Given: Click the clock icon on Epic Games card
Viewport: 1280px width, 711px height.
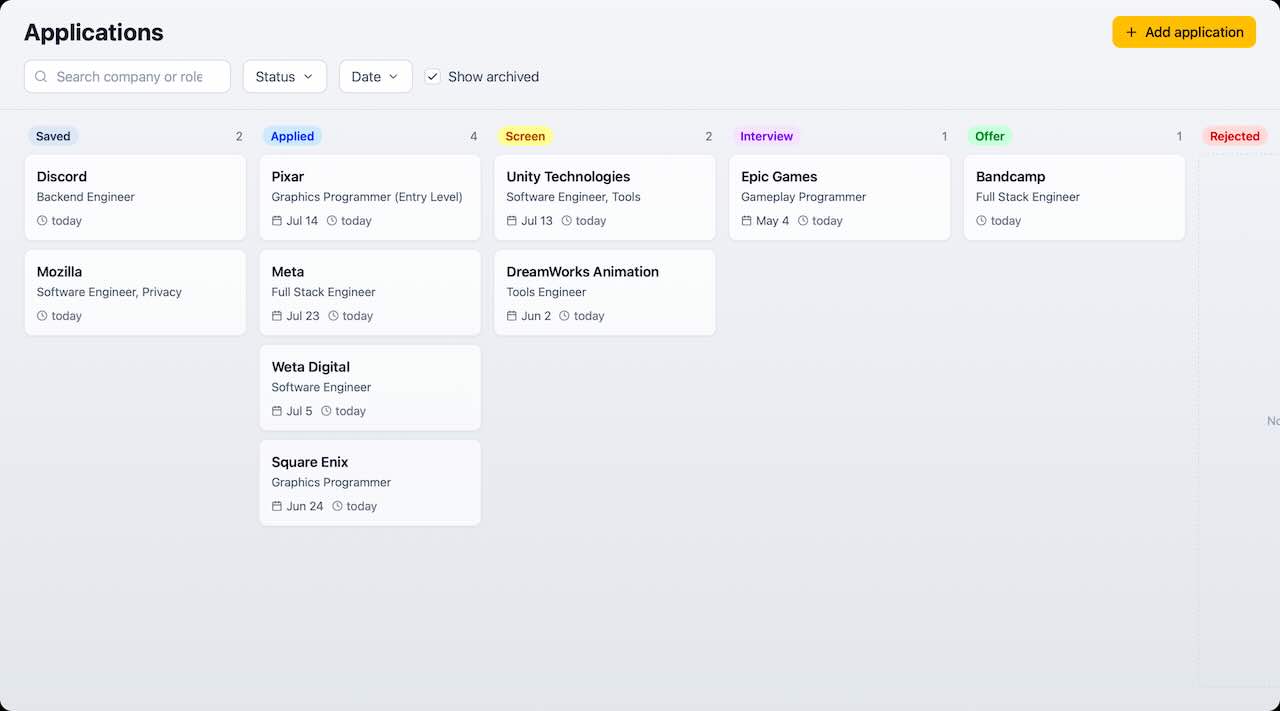Looking at the screenshot, I should 803,221.
